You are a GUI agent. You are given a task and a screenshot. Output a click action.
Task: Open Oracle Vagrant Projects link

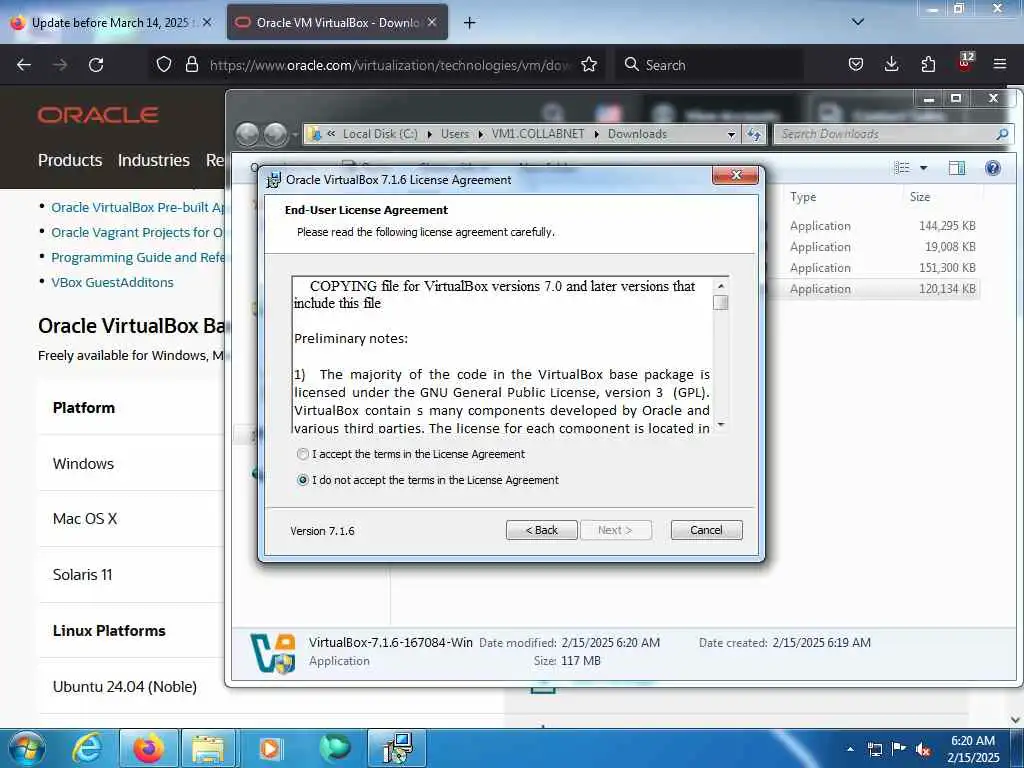pyautogui.click(x=137, y=233)
